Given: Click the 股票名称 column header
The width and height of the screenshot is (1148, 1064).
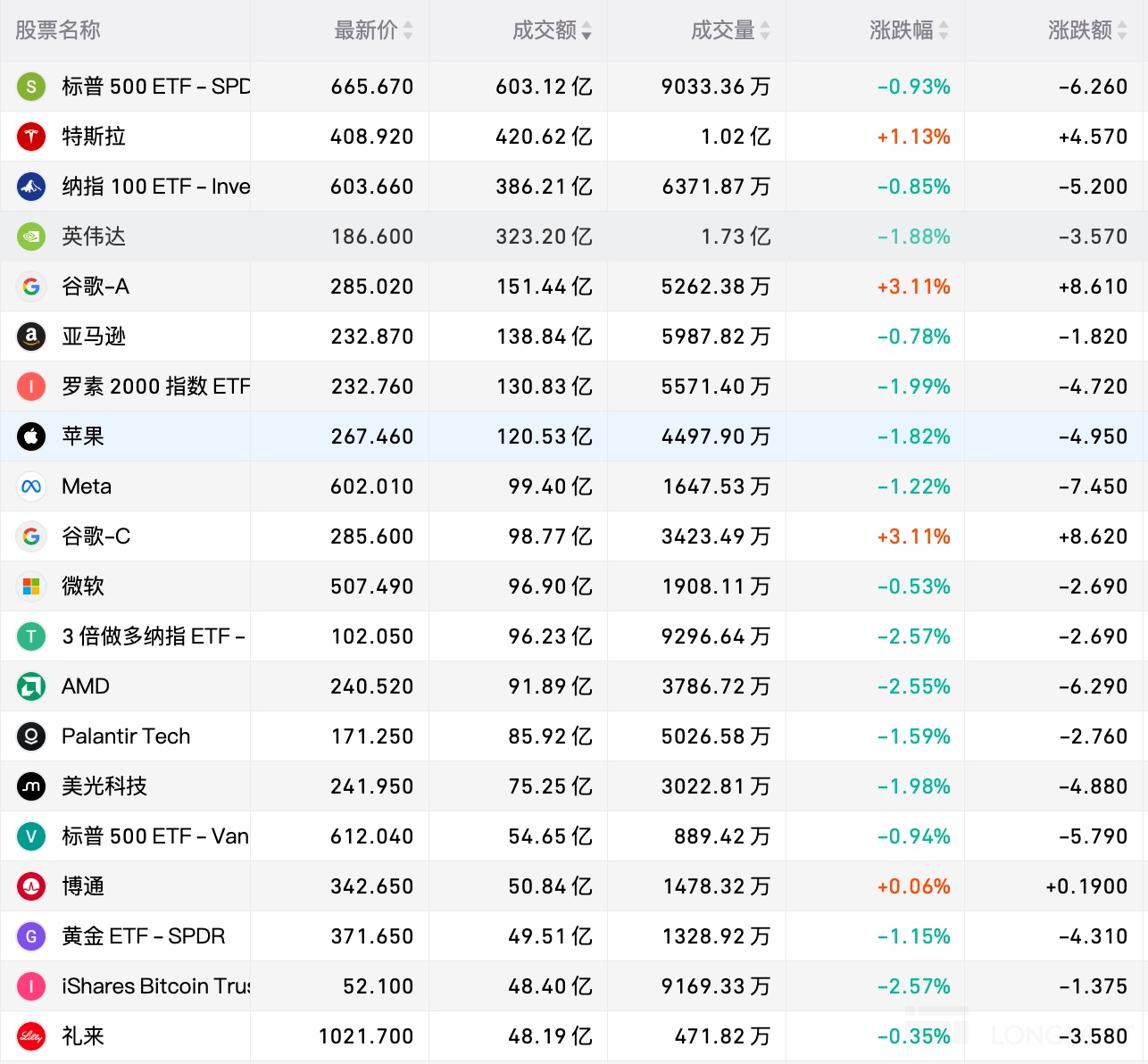Looking at the screenshot, I should click(58, 31).
